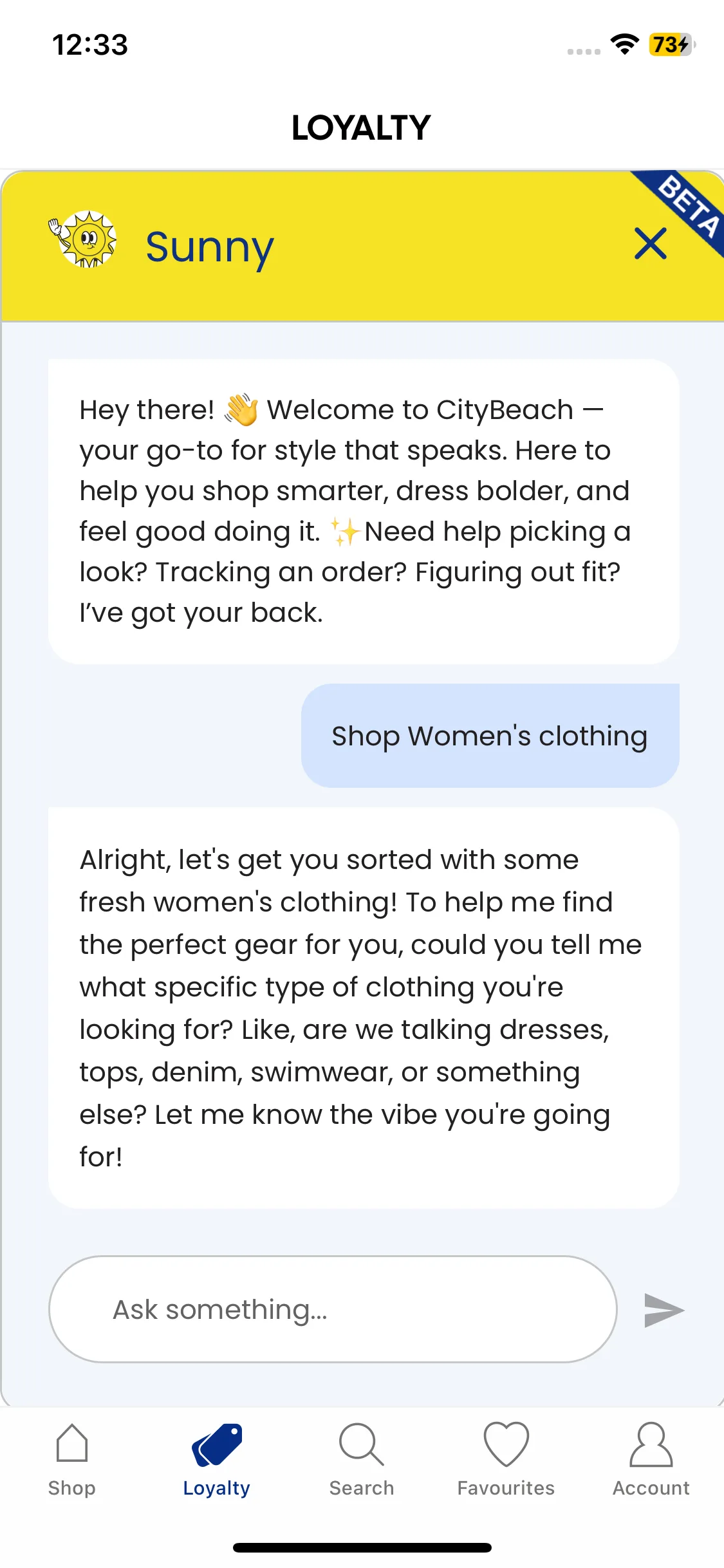The height and width of the screenshot is (1568, 724).
Task: Tap the paper-plane send icon
Action: tap(664, 1309)
